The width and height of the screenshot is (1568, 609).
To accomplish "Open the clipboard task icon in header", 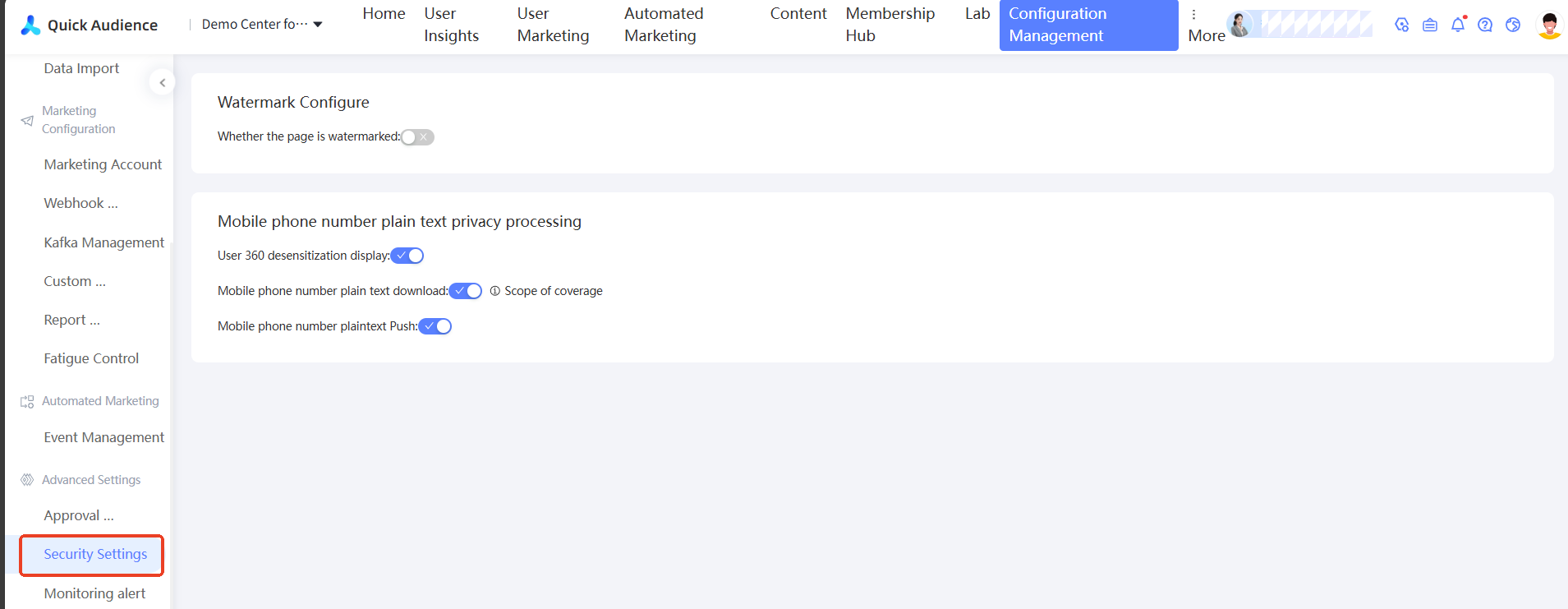I will click(x=1430, y=25).
